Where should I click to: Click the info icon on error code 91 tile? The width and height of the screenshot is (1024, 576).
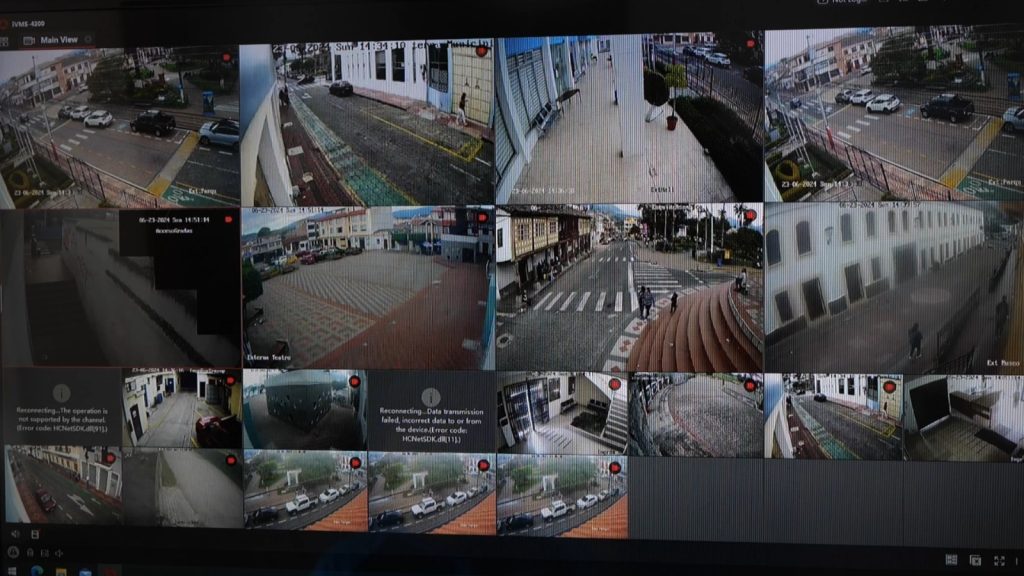(x=61, y=393)
